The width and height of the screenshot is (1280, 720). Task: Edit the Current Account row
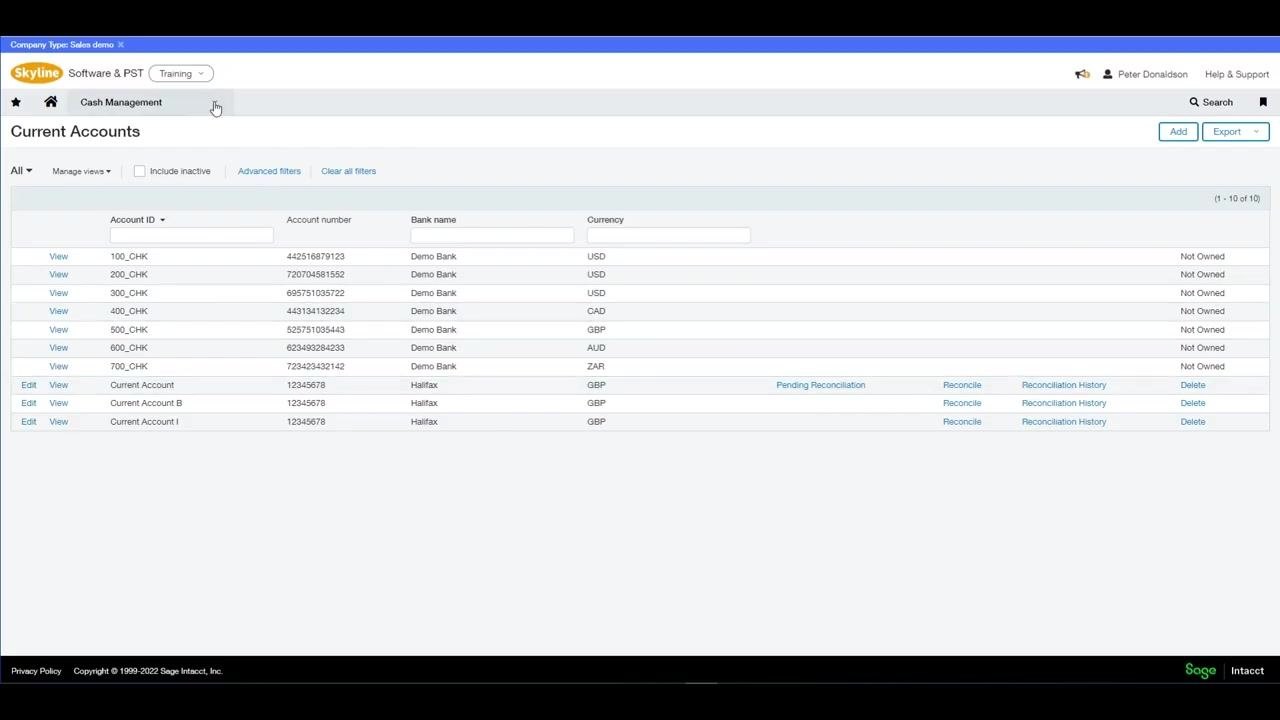point(29,385)
